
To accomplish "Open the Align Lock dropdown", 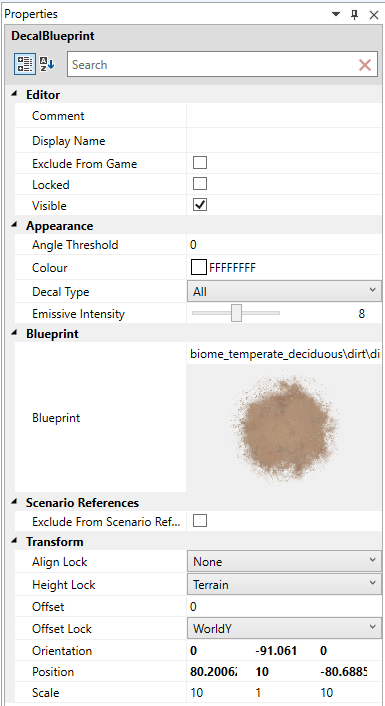I will click(284, 561).
